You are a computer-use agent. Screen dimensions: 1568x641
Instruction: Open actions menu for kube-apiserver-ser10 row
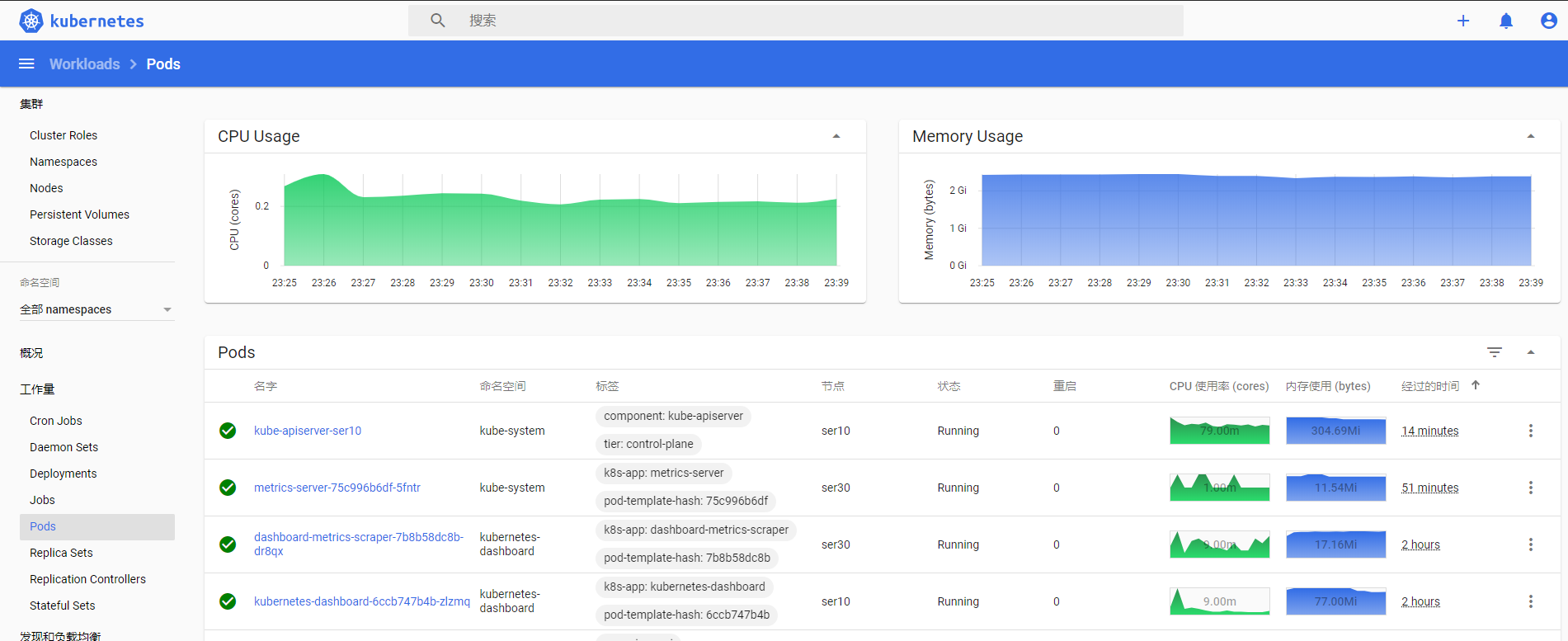pyautogui.click(x=1531, y=431)
